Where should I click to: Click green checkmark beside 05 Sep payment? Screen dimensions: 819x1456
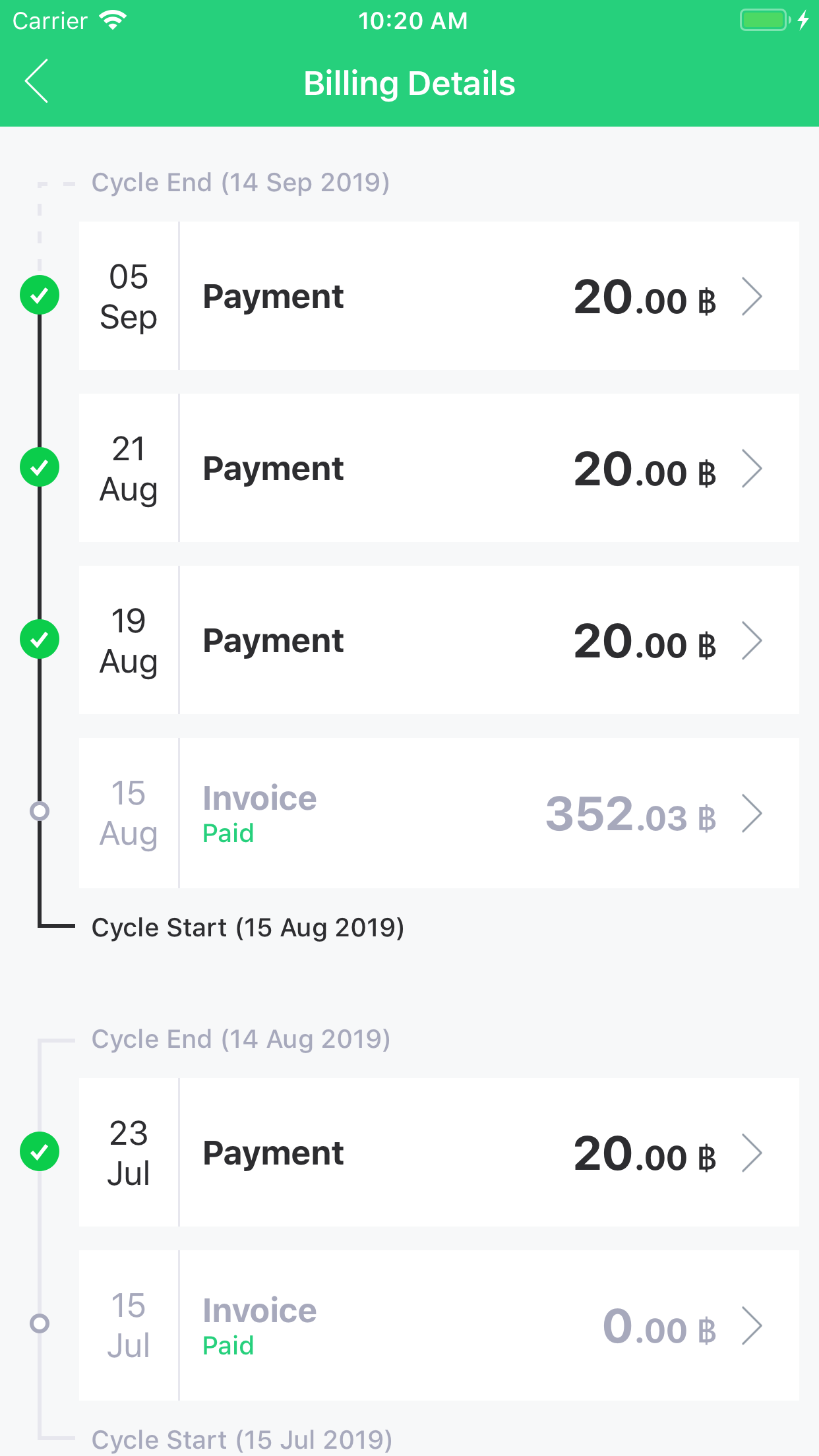click(40, 295)
